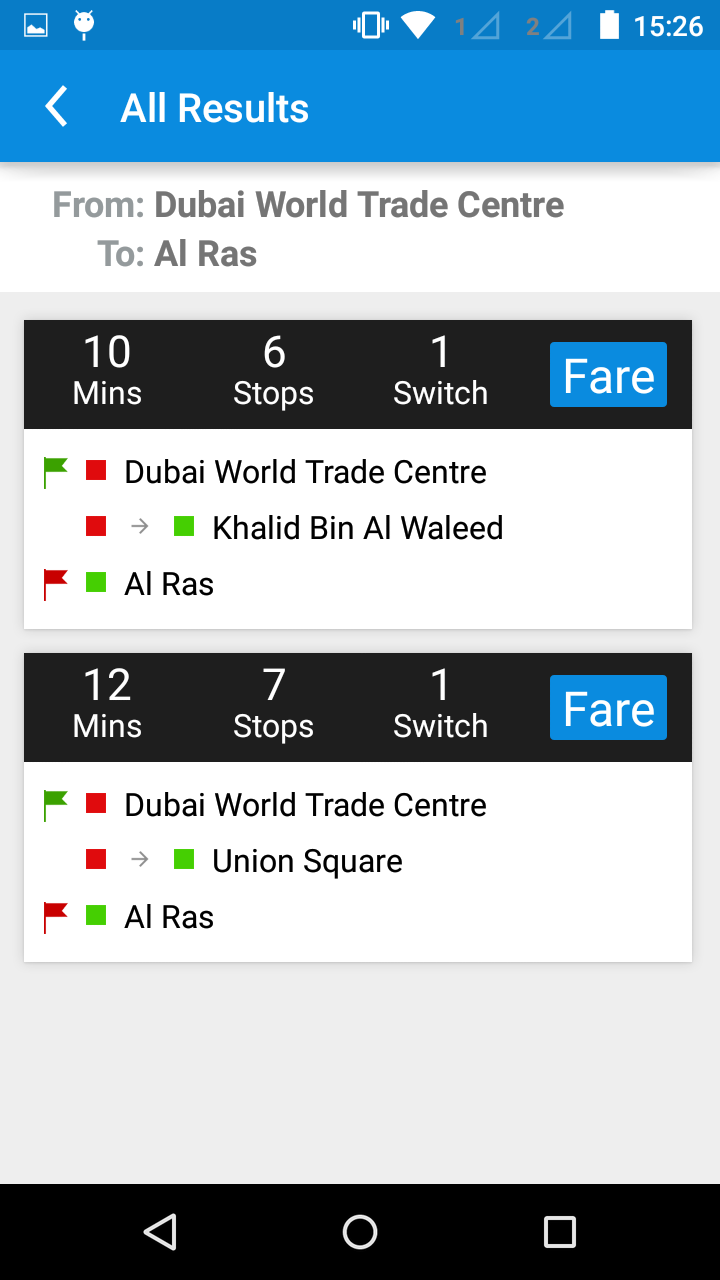
Task: Tap the All Results title
Action: (214, 108)
